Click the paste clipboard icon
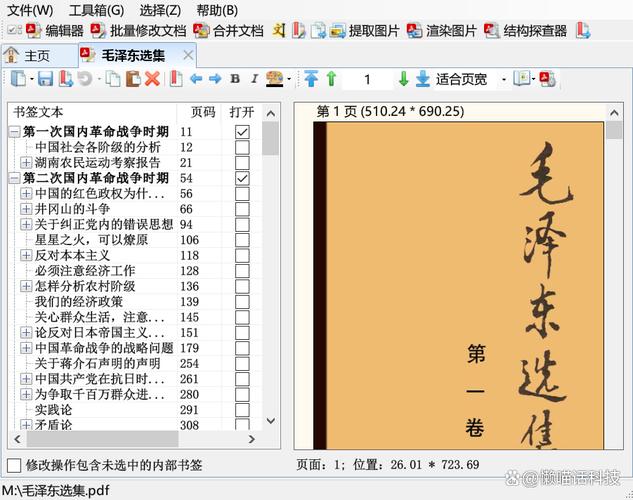Image resolution: width=633 pixels, height=500 pixels. pyautogui.click(x=133, y=79)
